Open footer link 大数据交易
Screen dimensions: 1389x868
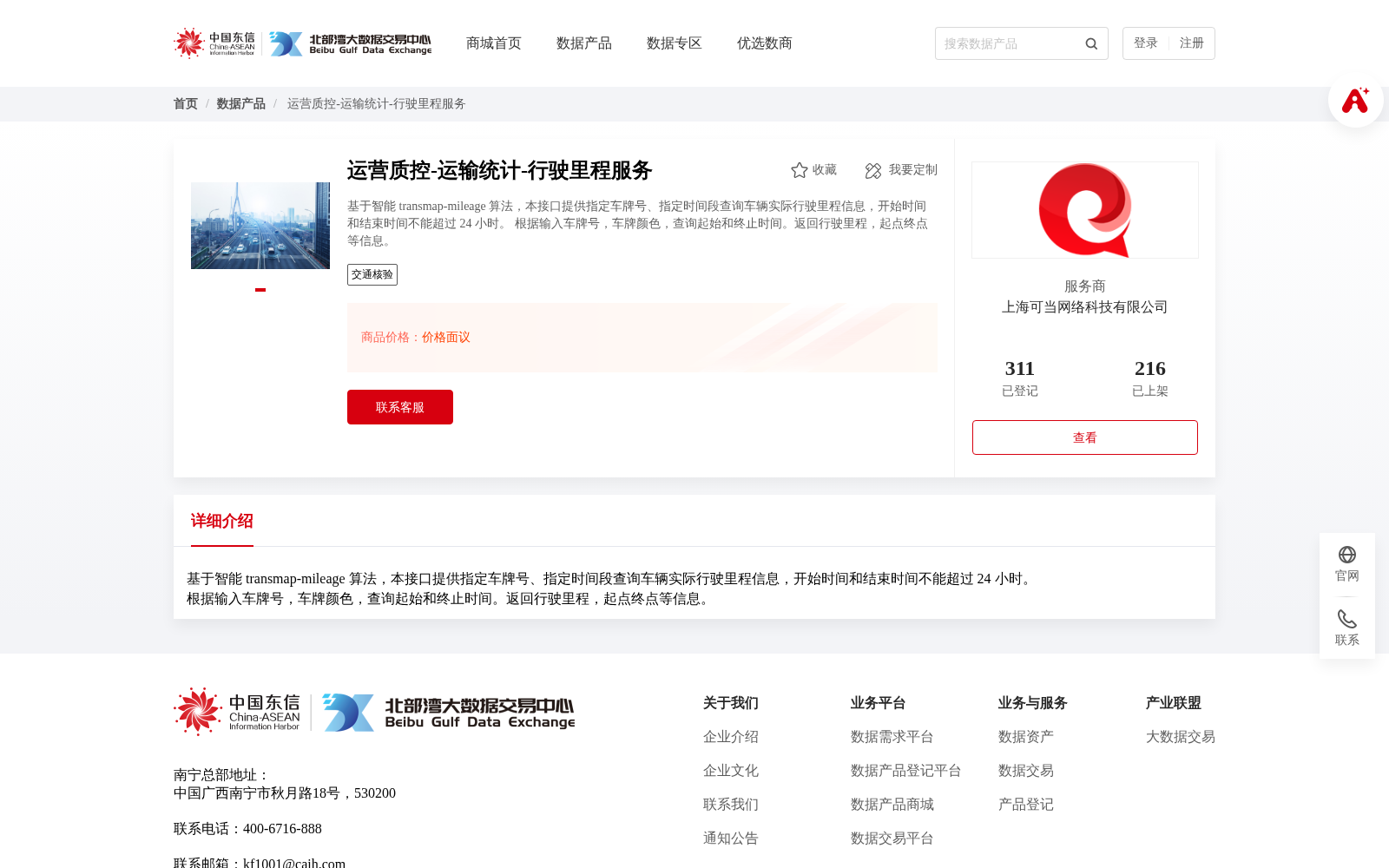(1181, 737)
